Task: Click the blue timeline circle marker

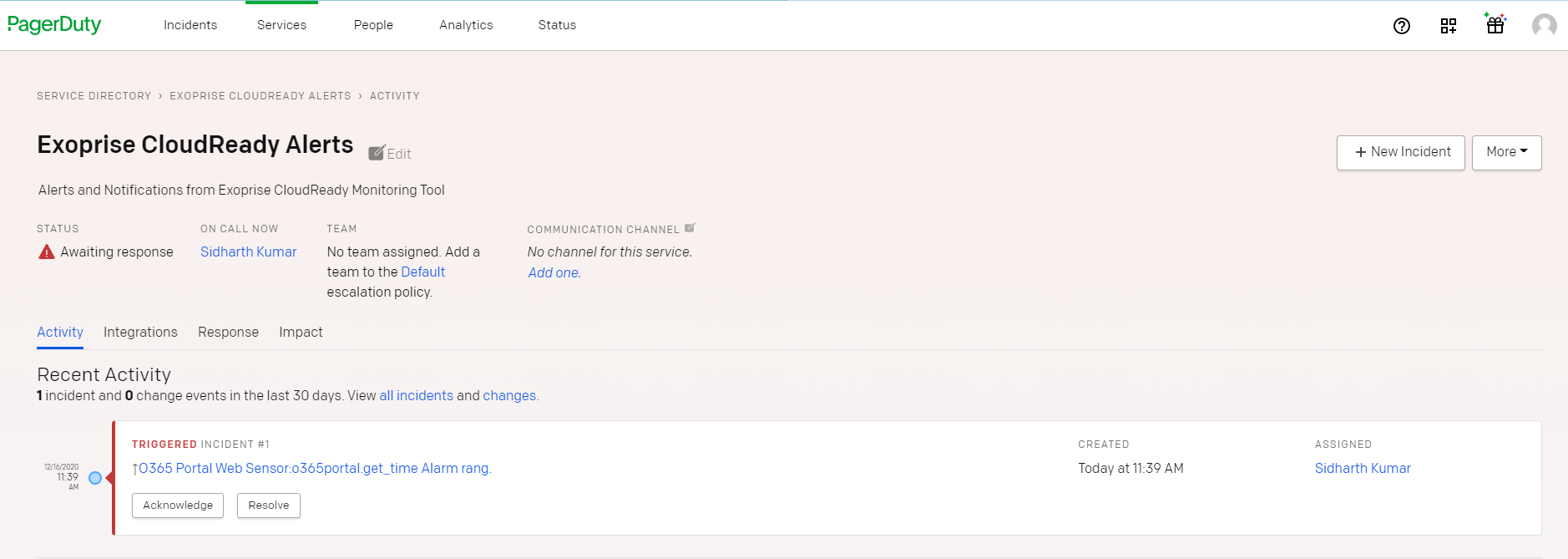Action: [95, 478]
